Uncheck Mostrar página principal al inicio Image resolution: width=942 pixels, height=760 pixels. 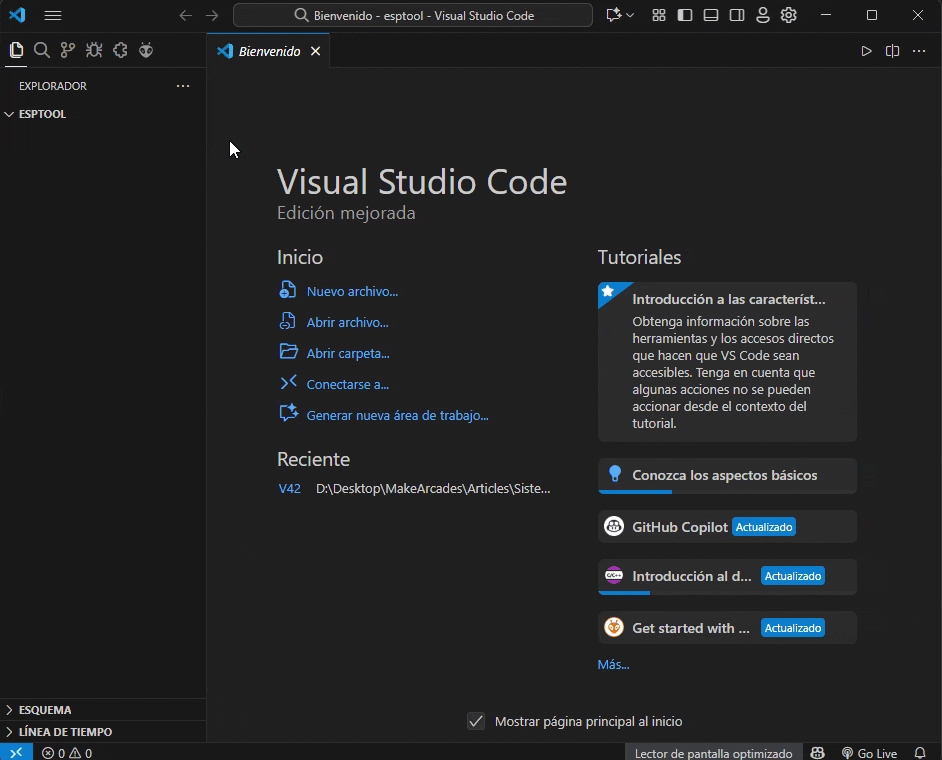(476, 721)
